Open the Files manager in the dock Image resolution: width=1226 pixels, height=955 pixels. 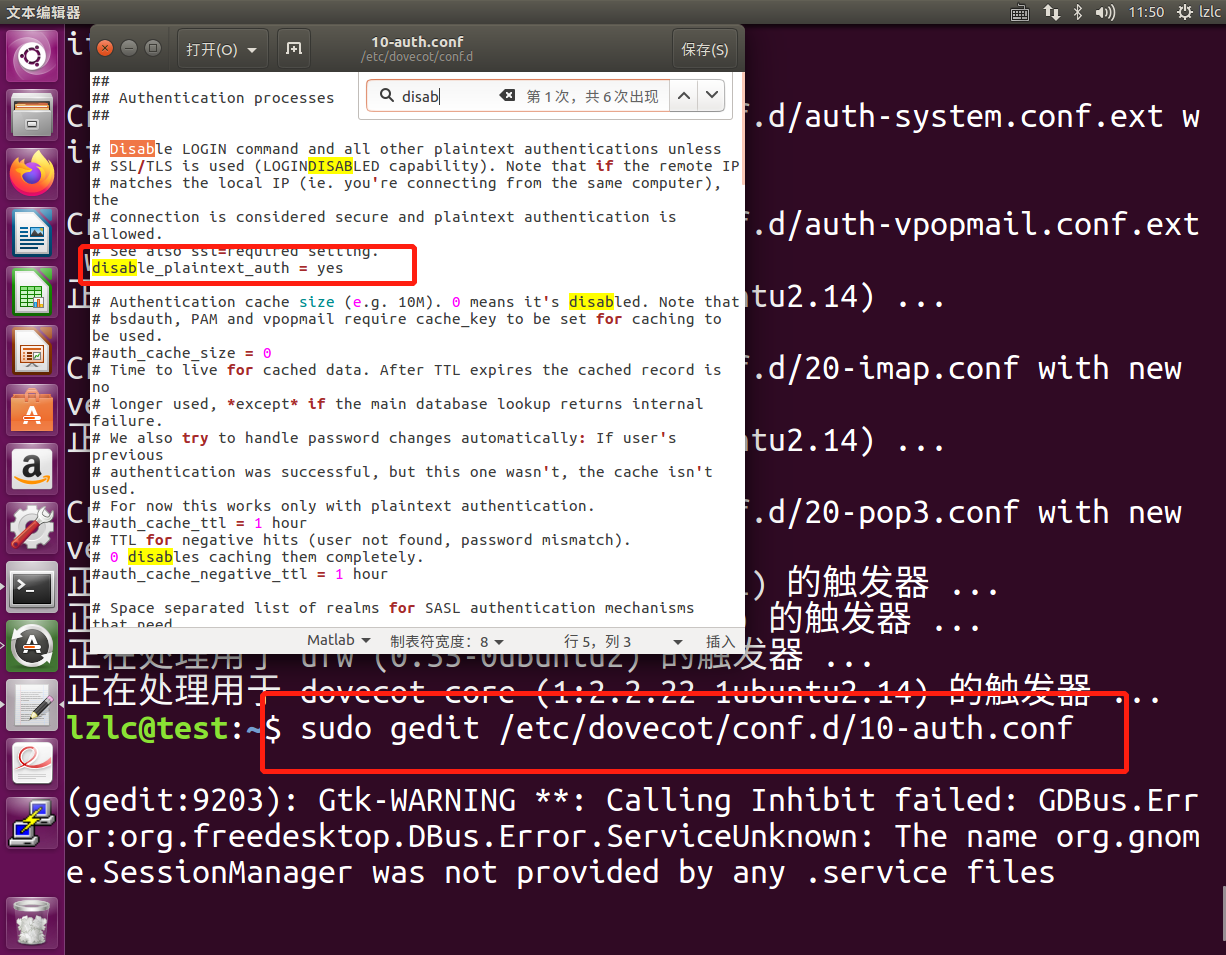(32, 116)
